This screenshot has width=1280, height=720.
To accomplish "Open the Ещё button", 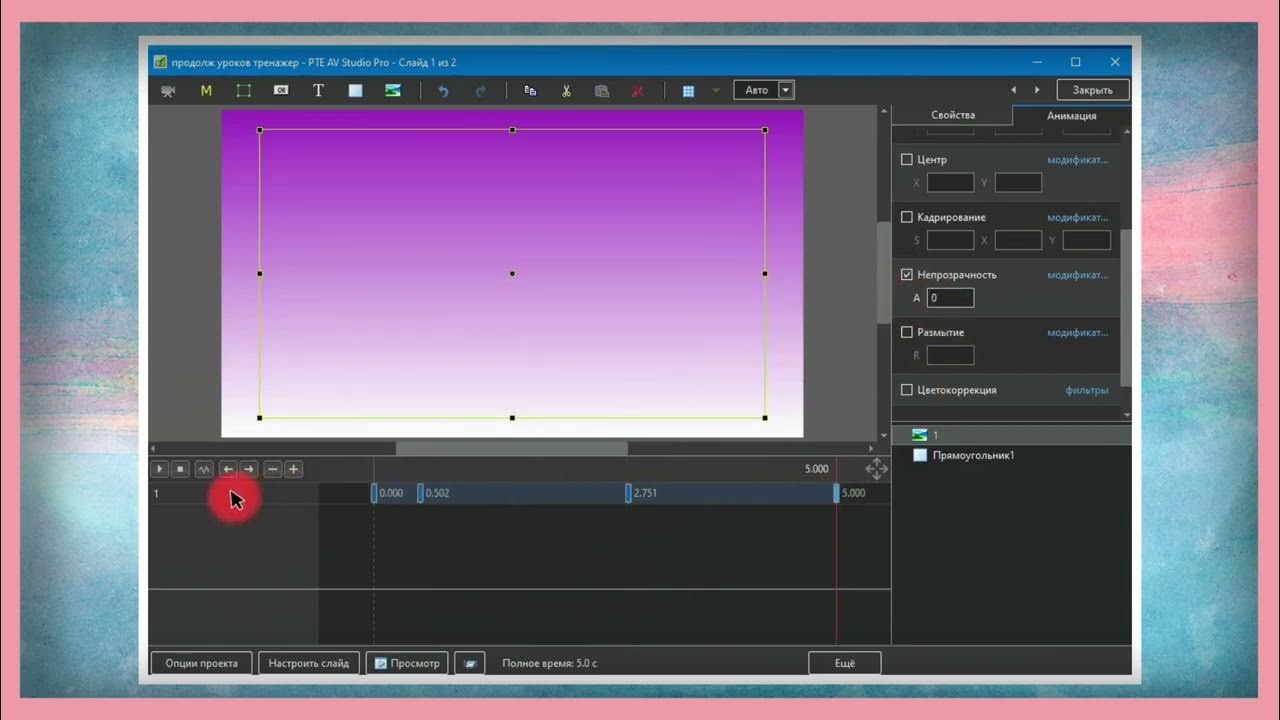I will click(x=845, y=663).
